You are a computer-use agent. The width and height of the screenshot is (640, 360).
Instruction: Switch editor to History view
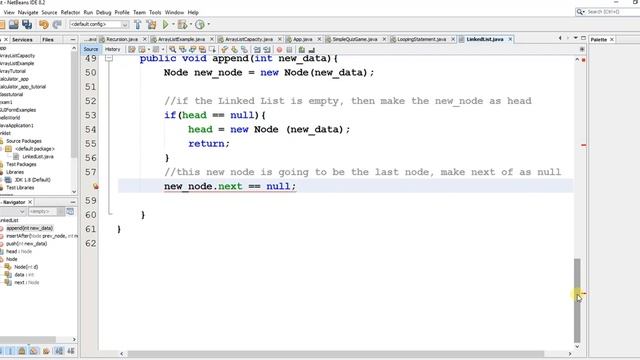coord(112,49)
